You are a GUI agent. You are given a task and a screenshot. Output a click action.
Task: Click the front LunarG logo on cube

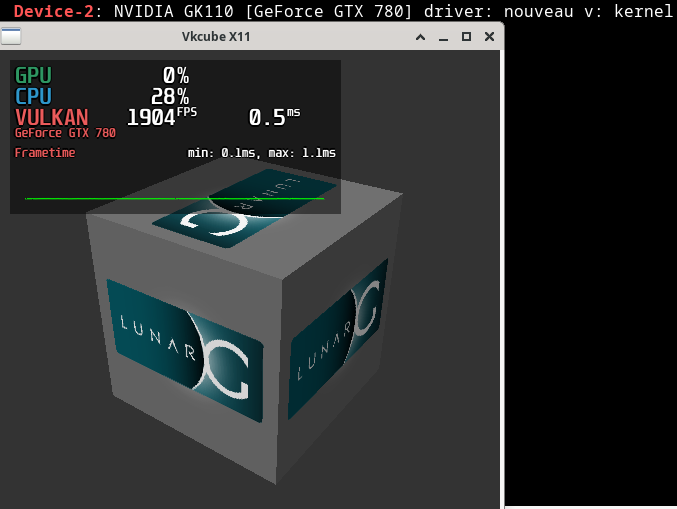[x=185, y=351]
